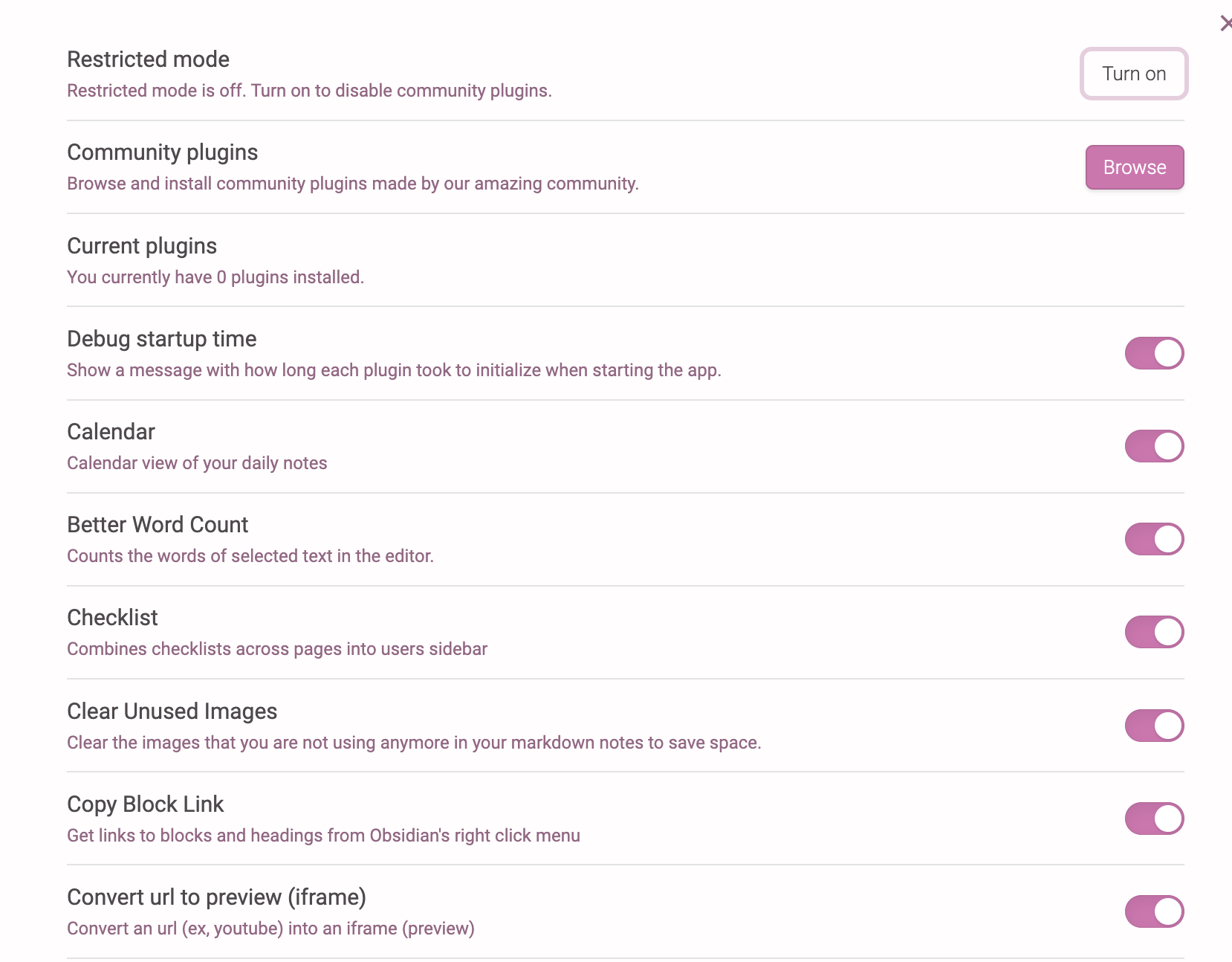Image resolution: width=1232 pixels, height=962 pixels.
Task: Click the Restricted mode heading
Action: (148, 59)
